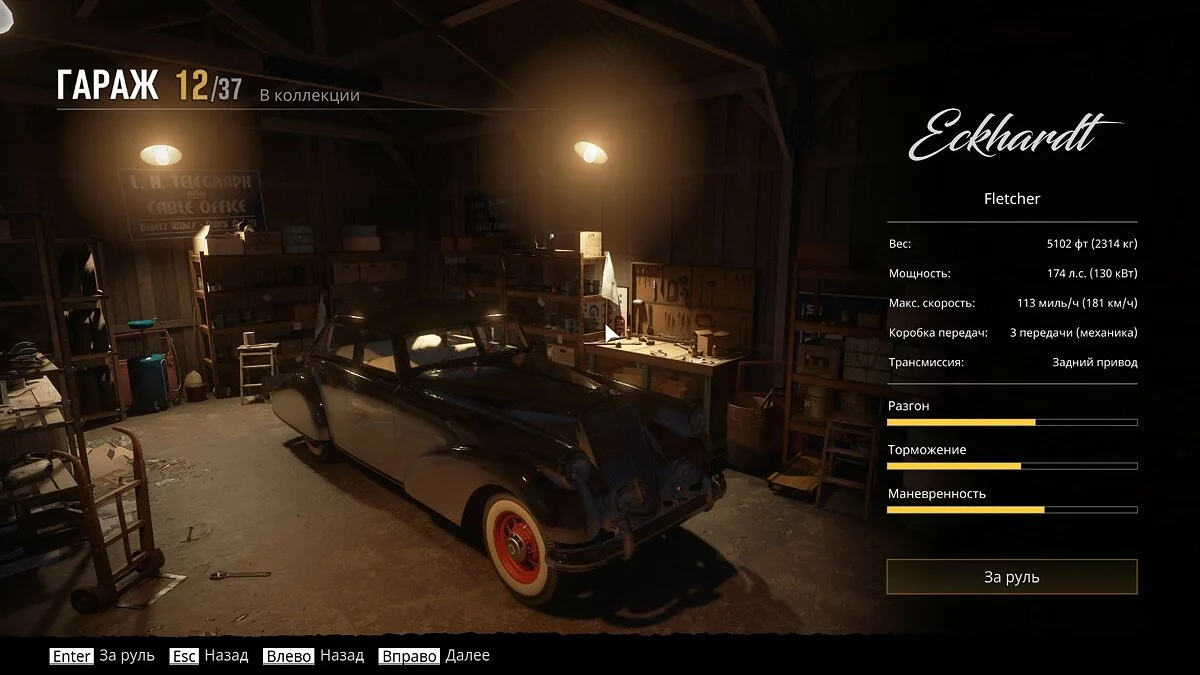Click the 'Мощность:' label
Screen dimensions: 1200x675
coord(919,274)
